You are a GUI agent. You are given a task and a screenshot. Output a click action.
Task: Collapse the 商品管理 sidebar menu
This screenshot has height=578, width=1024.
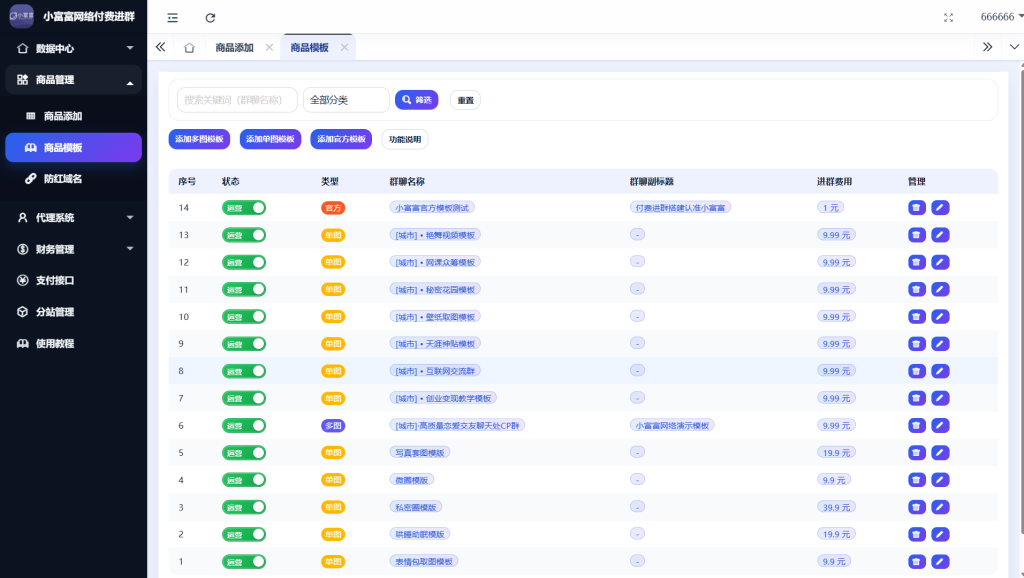74,80
